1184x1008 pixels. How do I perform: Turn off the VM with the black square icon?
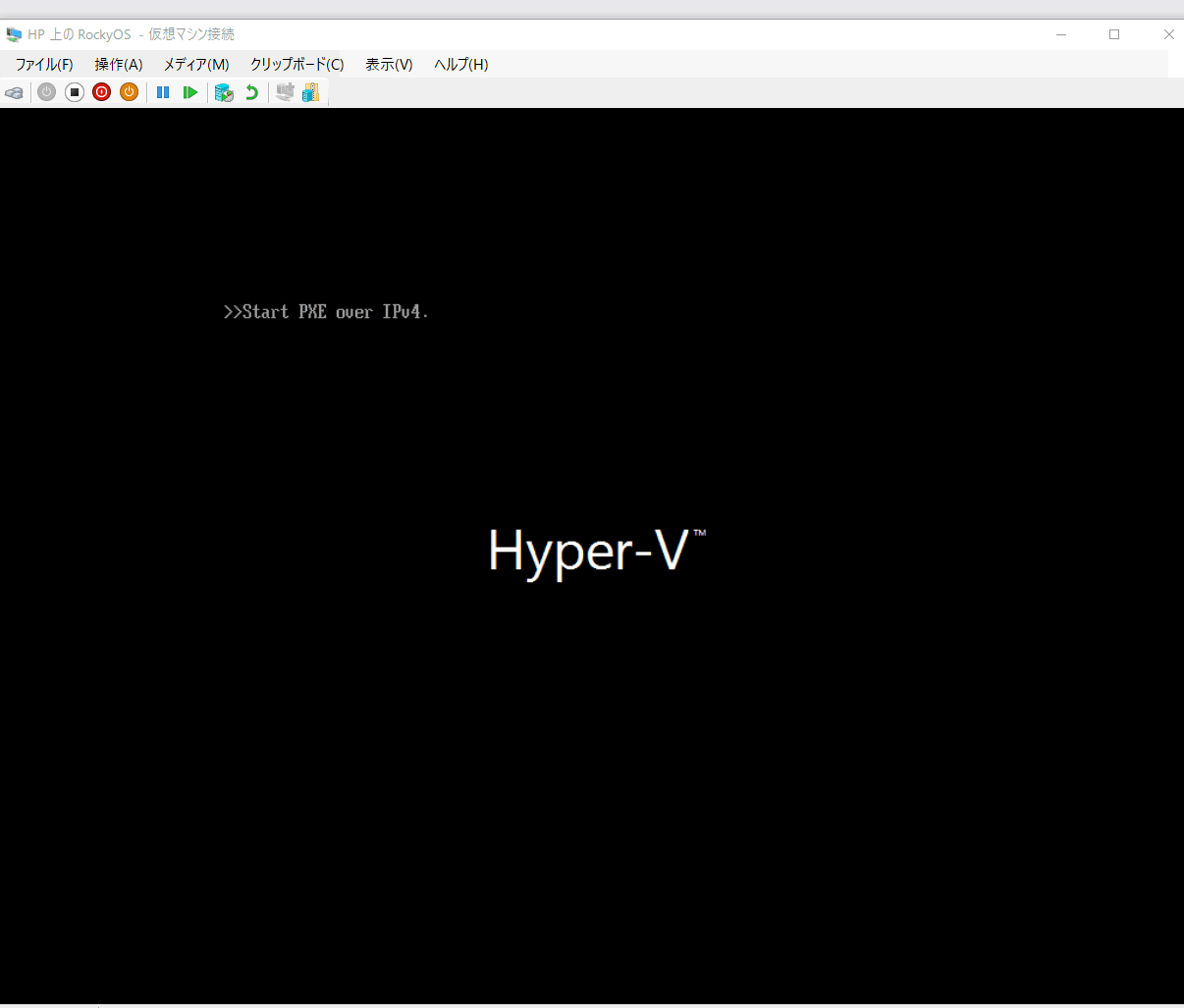[x=74, y=92]
